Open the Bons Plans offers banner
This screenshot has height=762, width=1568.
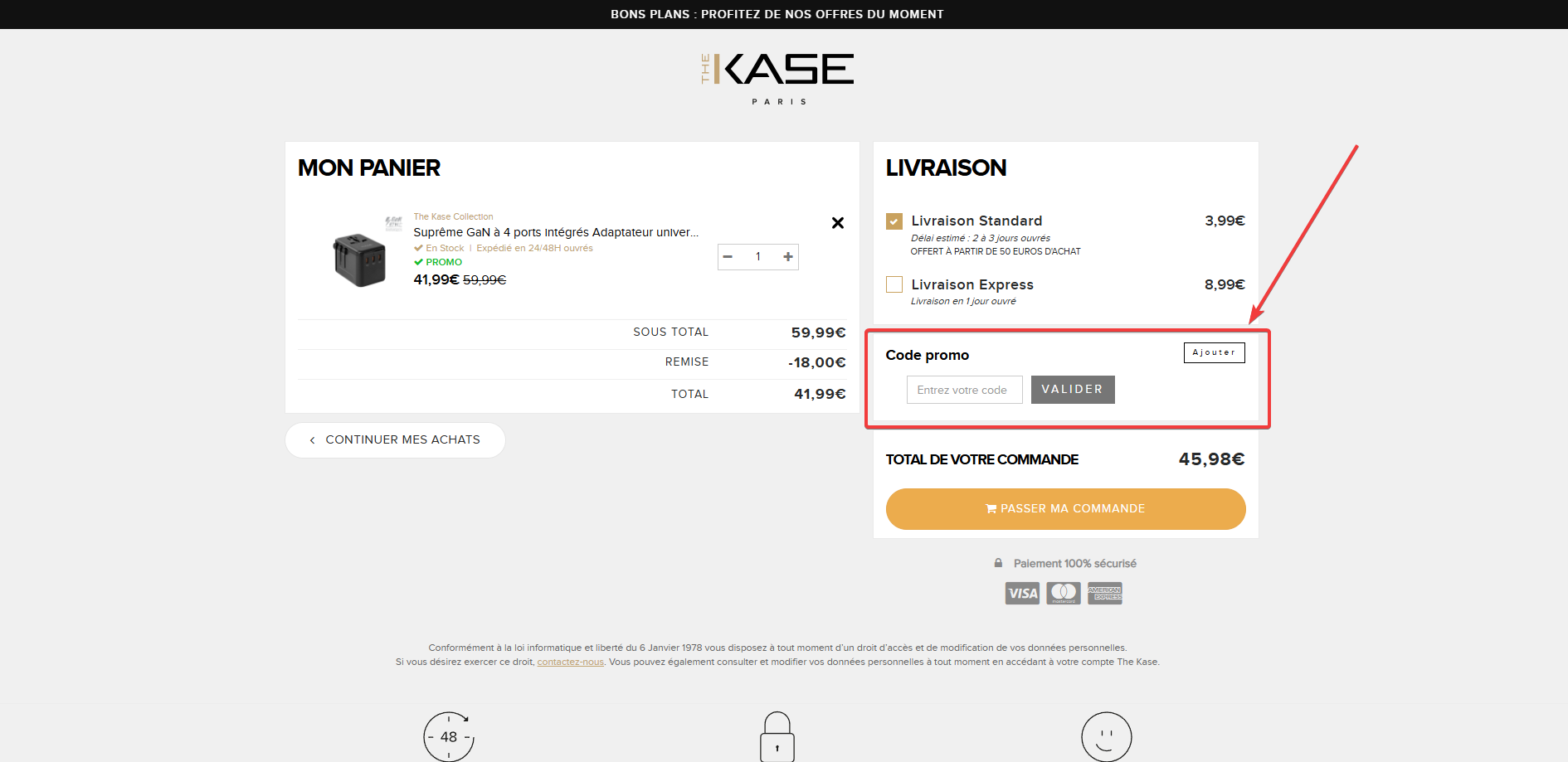click(x=777, y=14)
